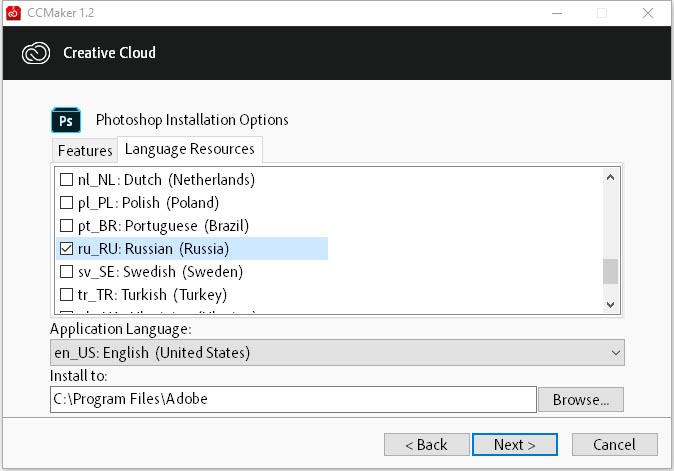This screenshot has width=674, height=471.
Task: Select the 'ru_RU: Russian (Russia)' row text
Action: click(153, 249)
